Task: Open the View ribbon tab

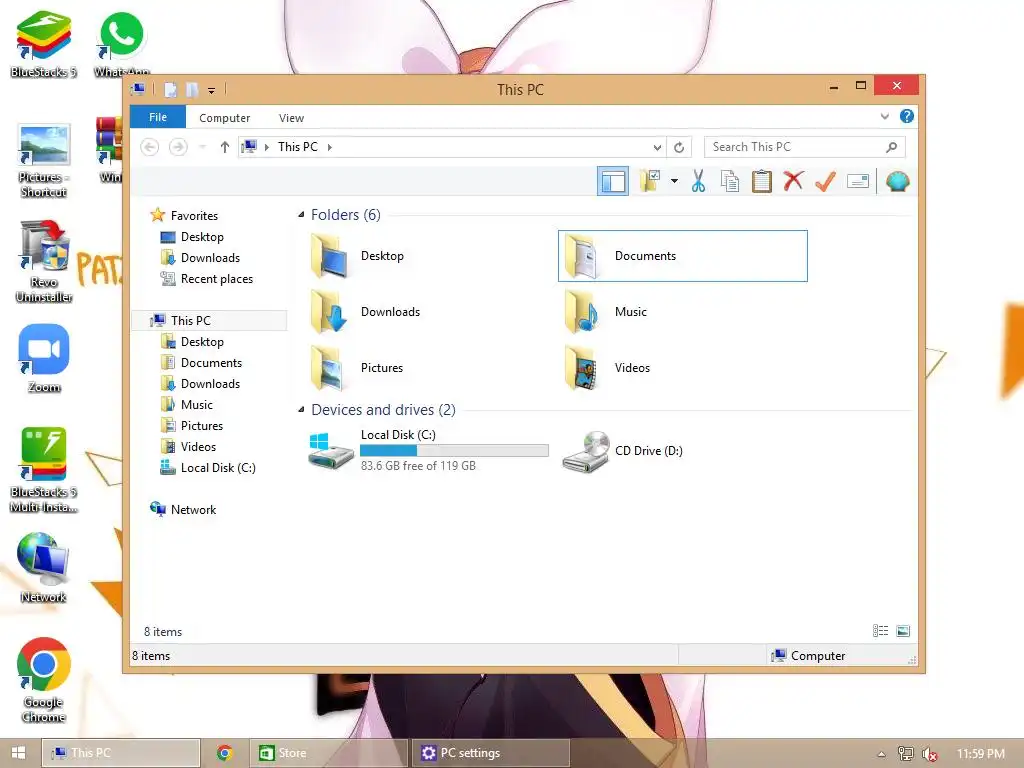Action: click(291, 118)
